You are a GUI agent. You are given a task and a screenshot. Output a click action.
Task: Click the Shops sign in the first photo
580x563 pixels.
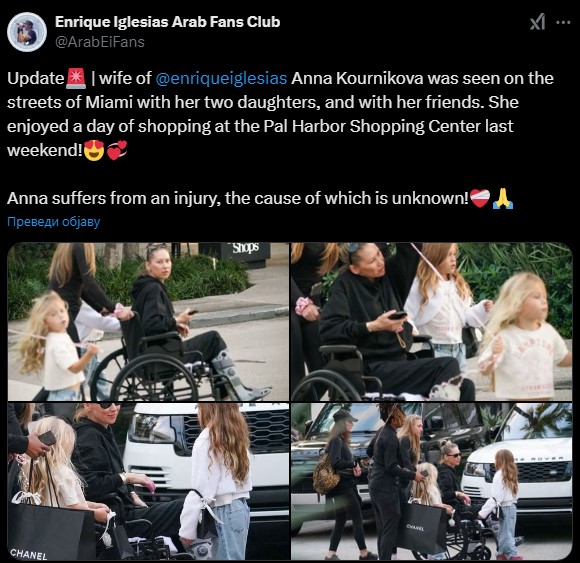(x=245, y=247)
